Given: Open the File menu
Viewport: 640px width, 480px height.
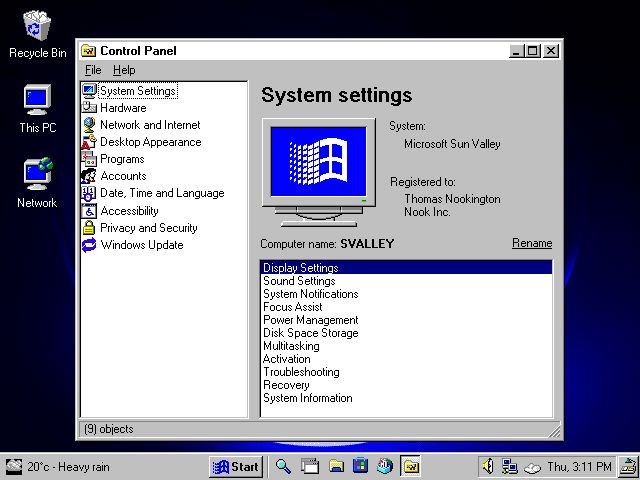Looking at the screenshot, I should pyautogui.click(x=93, y=70).
